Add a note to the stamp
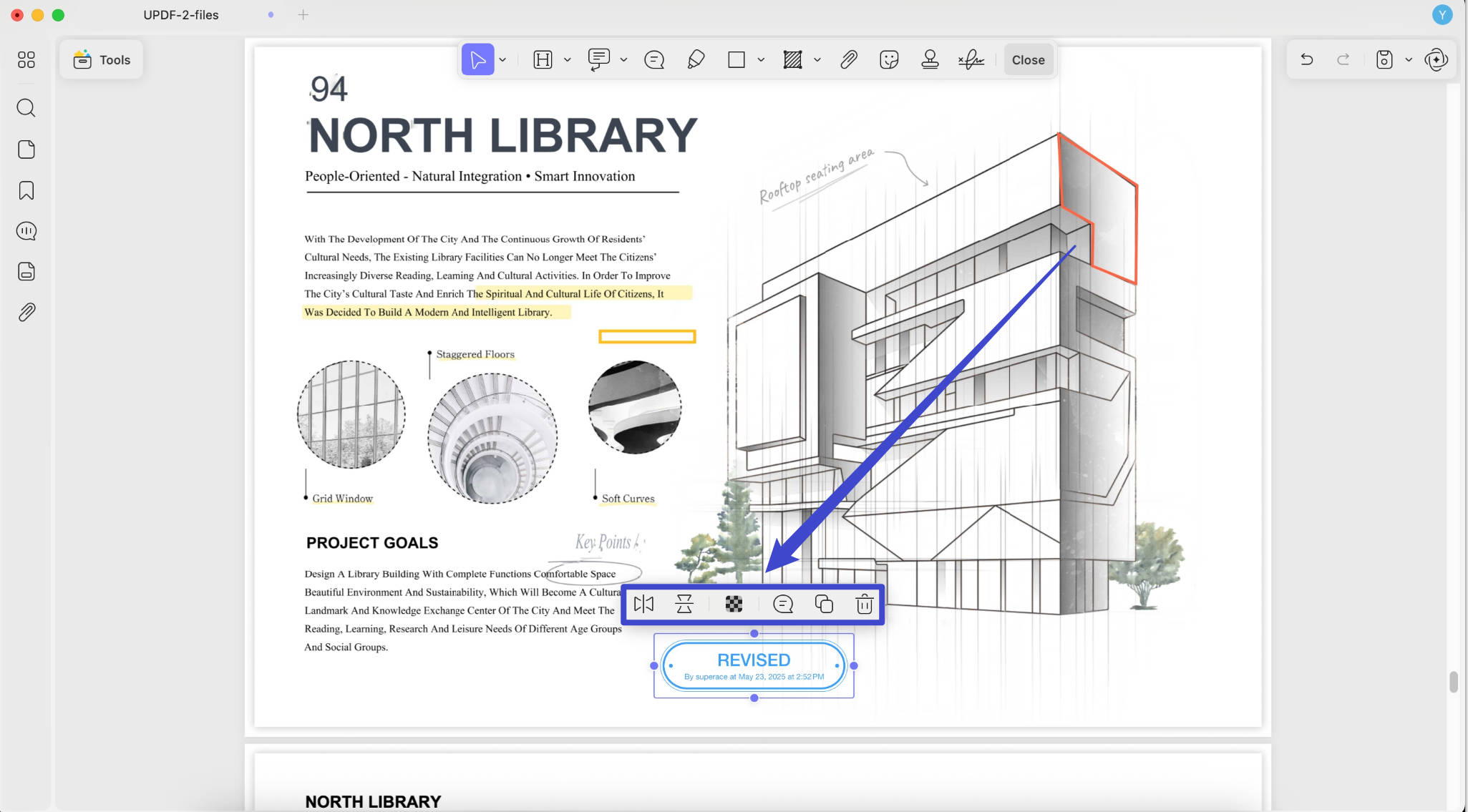Screen dimensions: 1468x812 click(783, 605)
